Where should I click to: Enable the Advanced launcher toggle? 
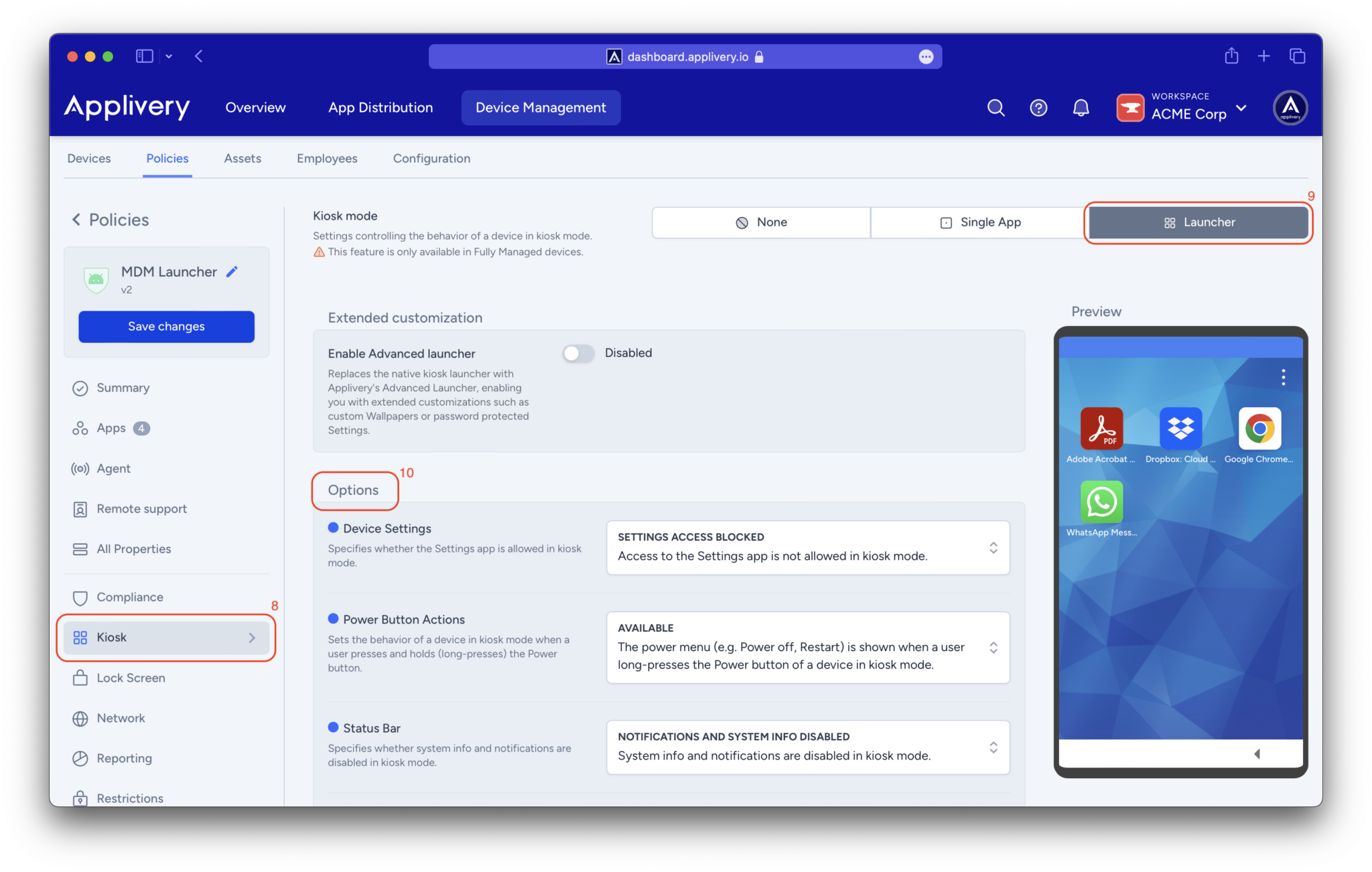[x=577, y=353]
